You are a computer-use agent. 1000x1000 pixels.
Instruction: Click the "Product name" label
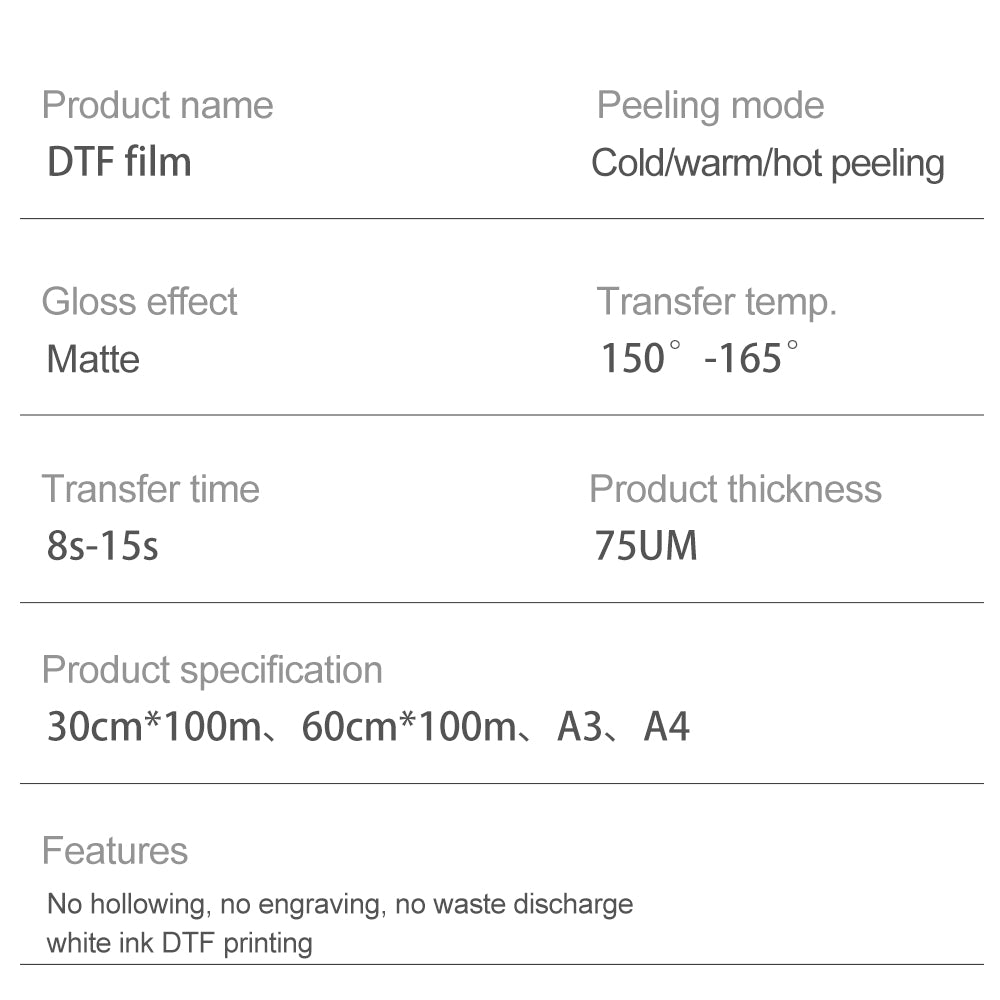coord(157,105)
